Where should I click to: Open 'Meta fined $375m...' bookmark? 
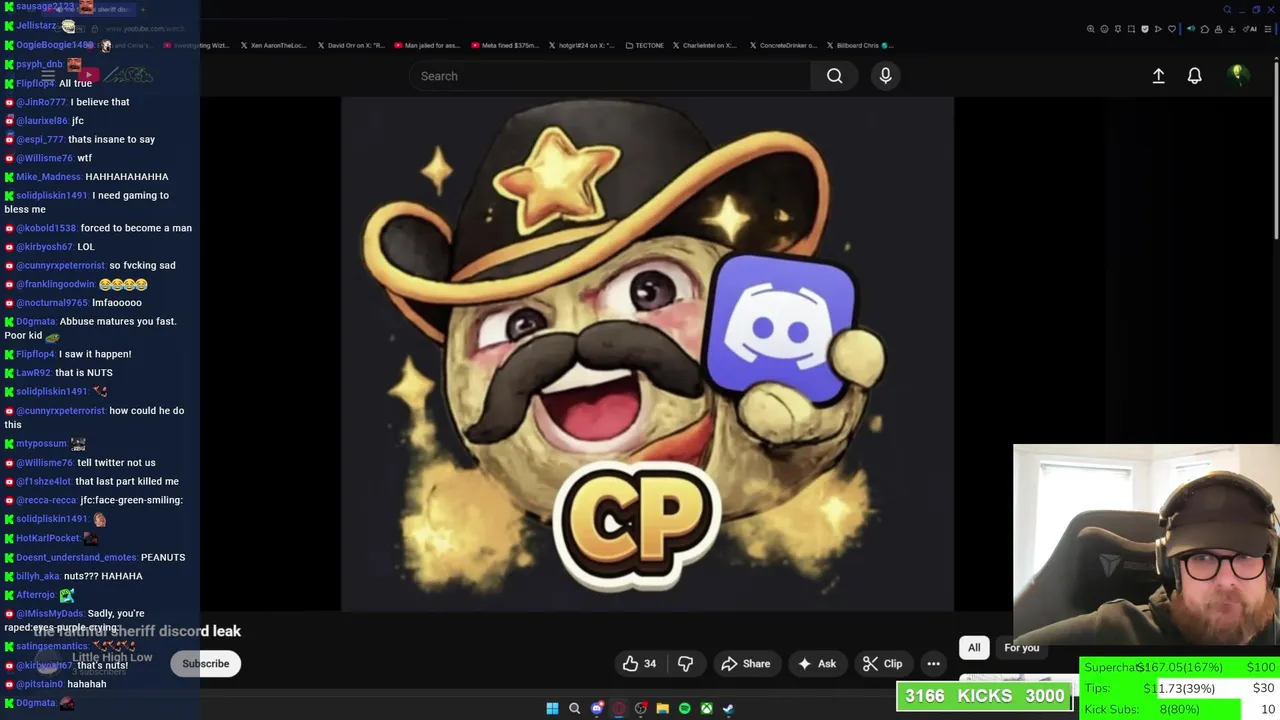coord(507,45)
